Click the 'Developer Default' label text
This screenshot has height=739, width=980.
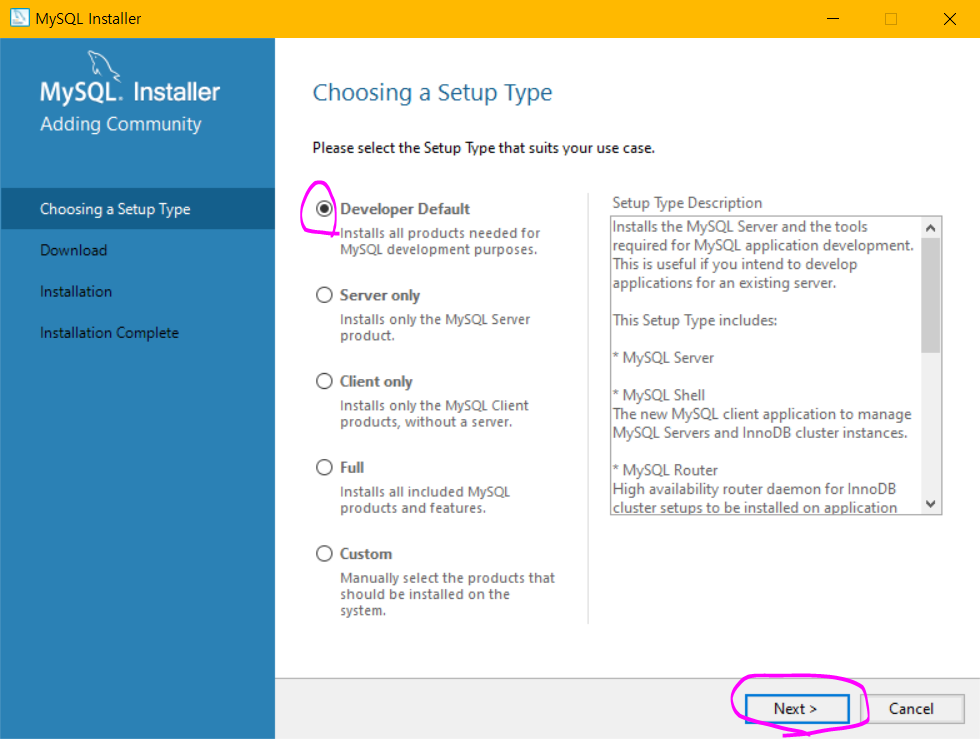[x=405, y=209]
